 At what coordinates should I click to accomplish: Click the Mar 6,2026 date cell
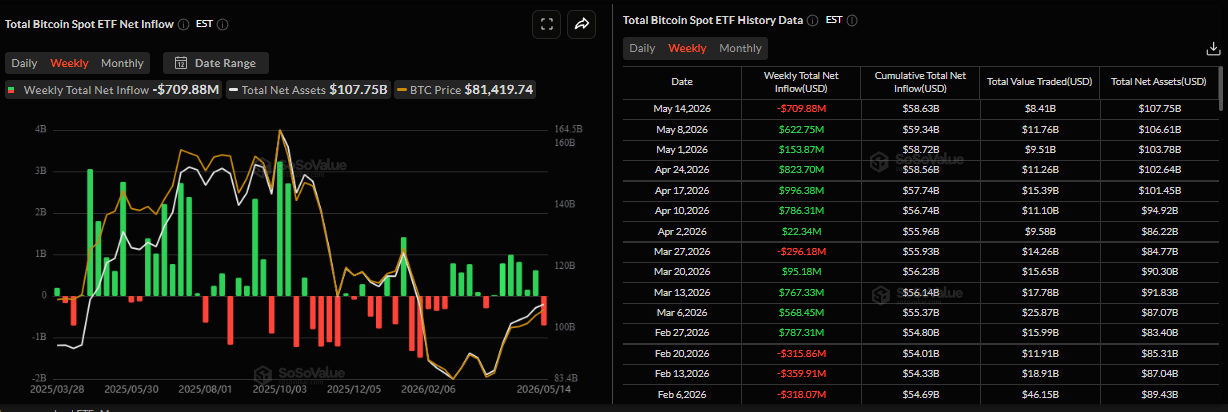click(681, 313)
